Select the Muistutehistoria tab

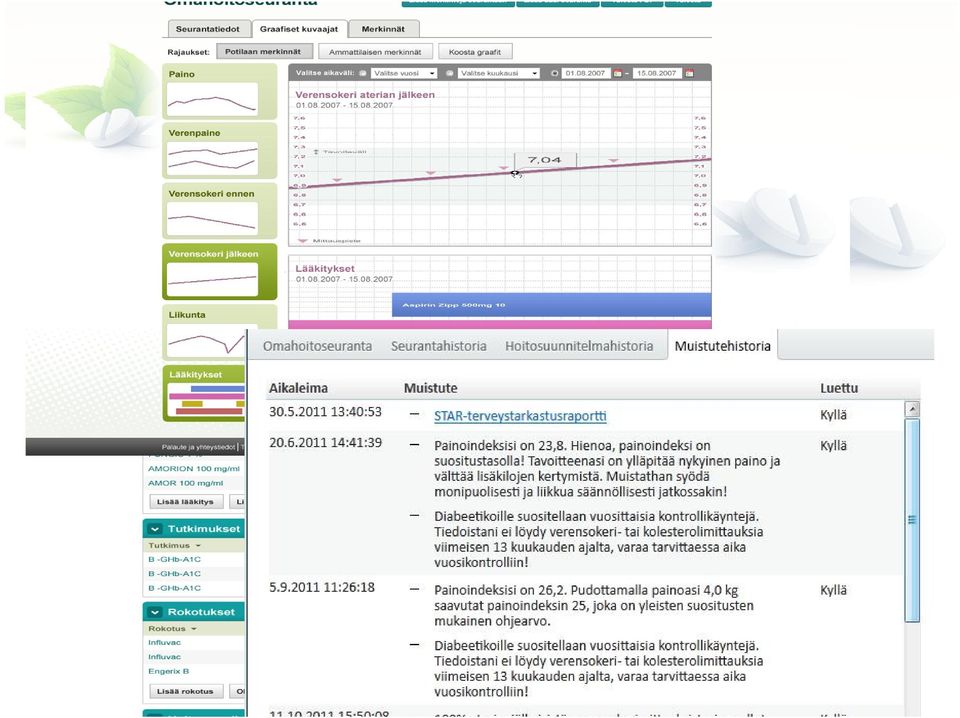pyautogui.click(x=722, y=346)
